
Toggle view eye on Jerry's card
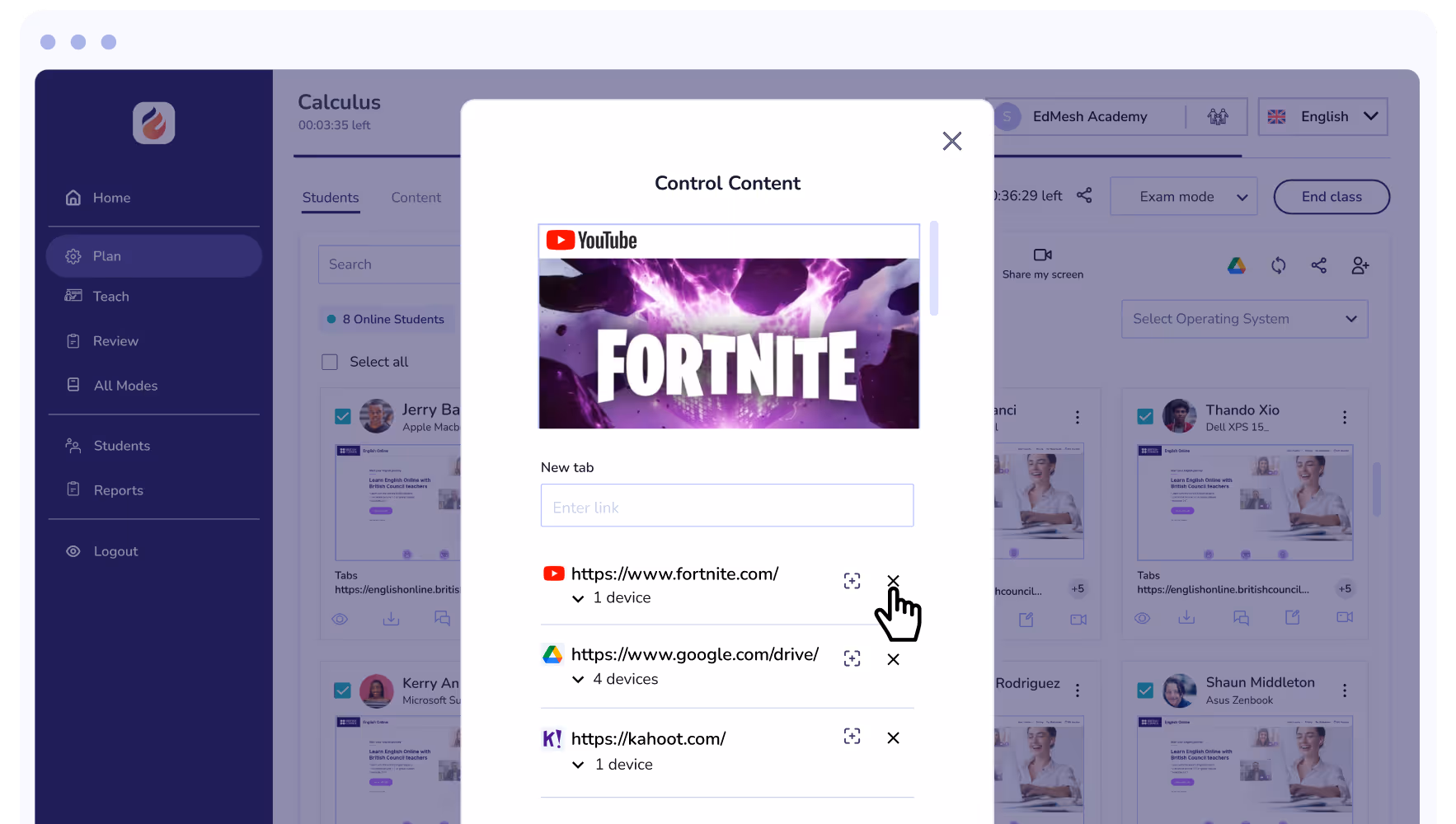click(340, 619)
